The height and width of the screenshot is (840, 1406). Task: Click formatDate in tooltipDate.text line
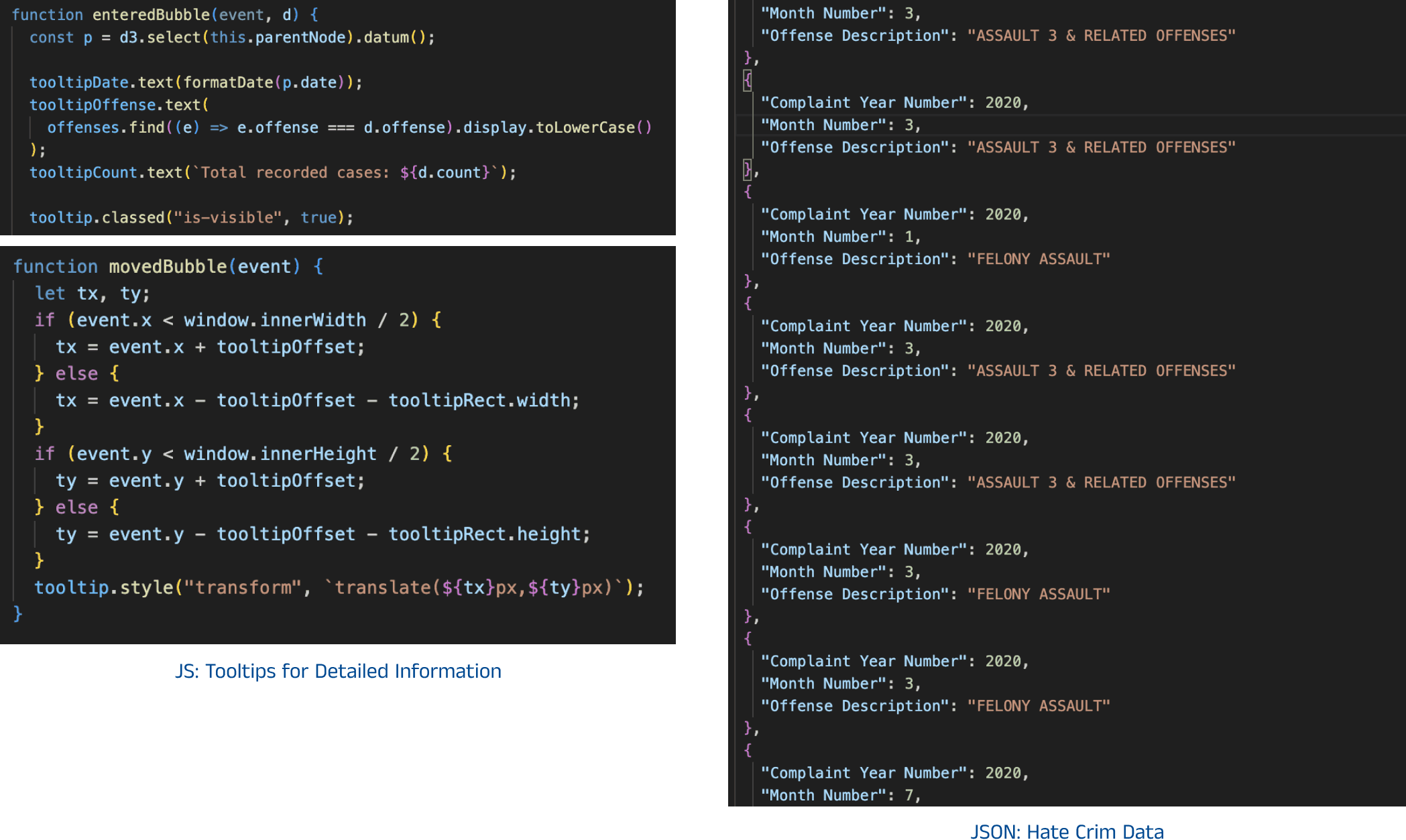(x=228, y=82)
